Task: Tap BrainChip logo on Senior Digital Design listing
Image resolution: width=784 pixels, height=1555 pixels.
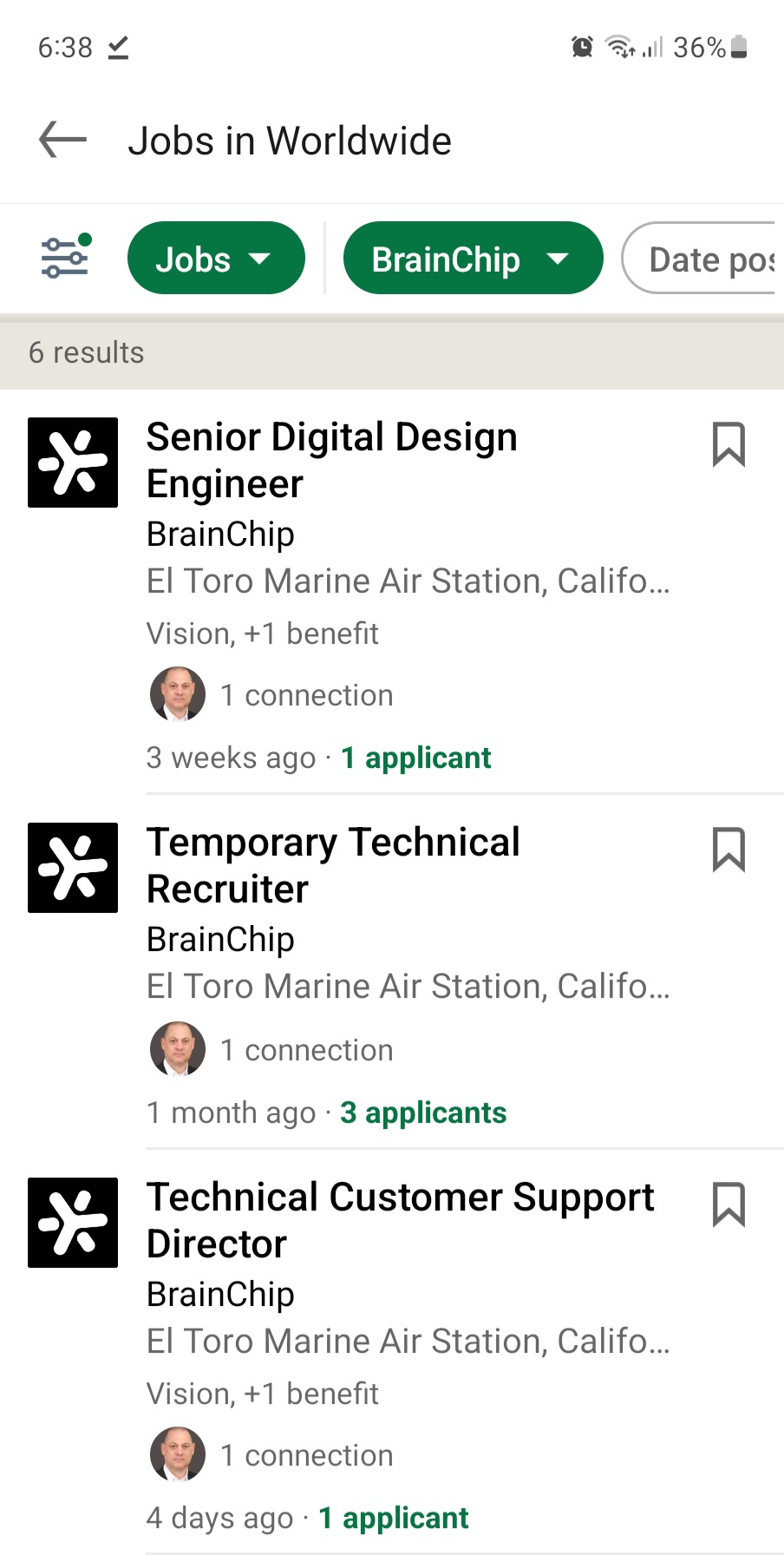Action: pos(73,463)
